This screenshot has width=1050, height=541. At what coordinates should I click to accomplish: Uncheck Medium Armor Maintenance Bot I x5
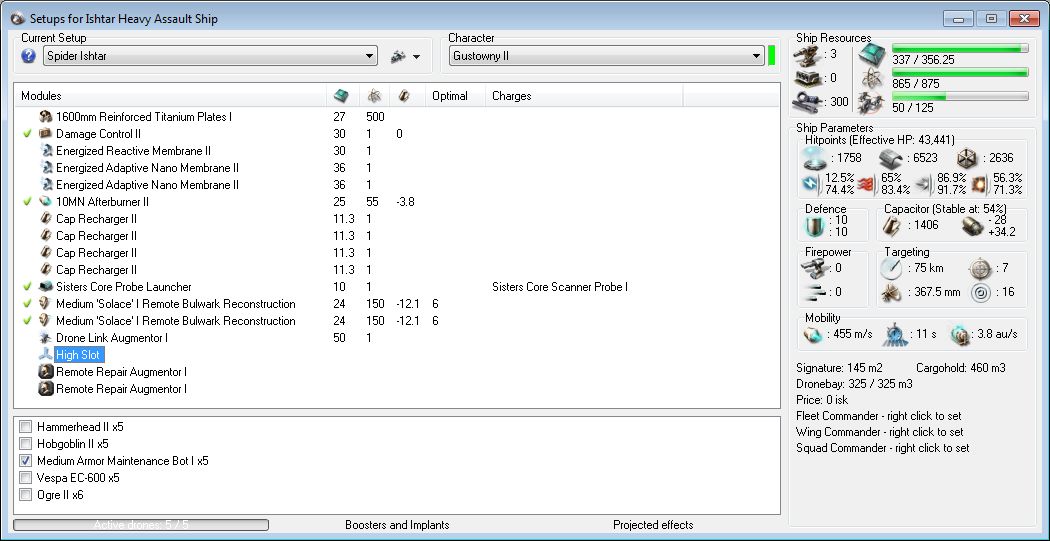click(25, 461)
